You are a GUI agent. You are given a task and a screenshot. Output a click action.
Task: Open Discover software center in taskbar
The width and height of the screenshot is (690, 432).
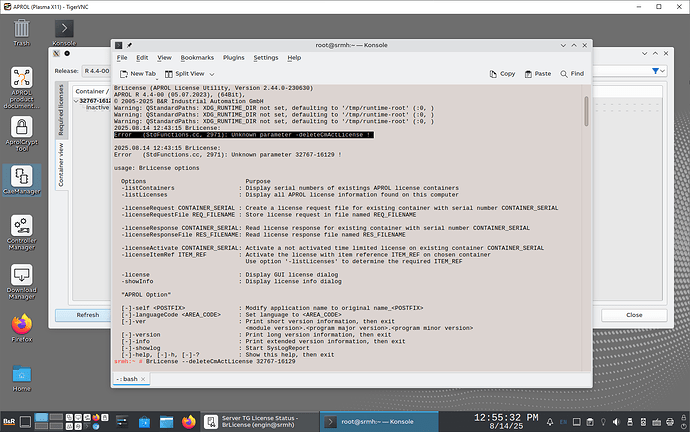click(x=144, y=422)
